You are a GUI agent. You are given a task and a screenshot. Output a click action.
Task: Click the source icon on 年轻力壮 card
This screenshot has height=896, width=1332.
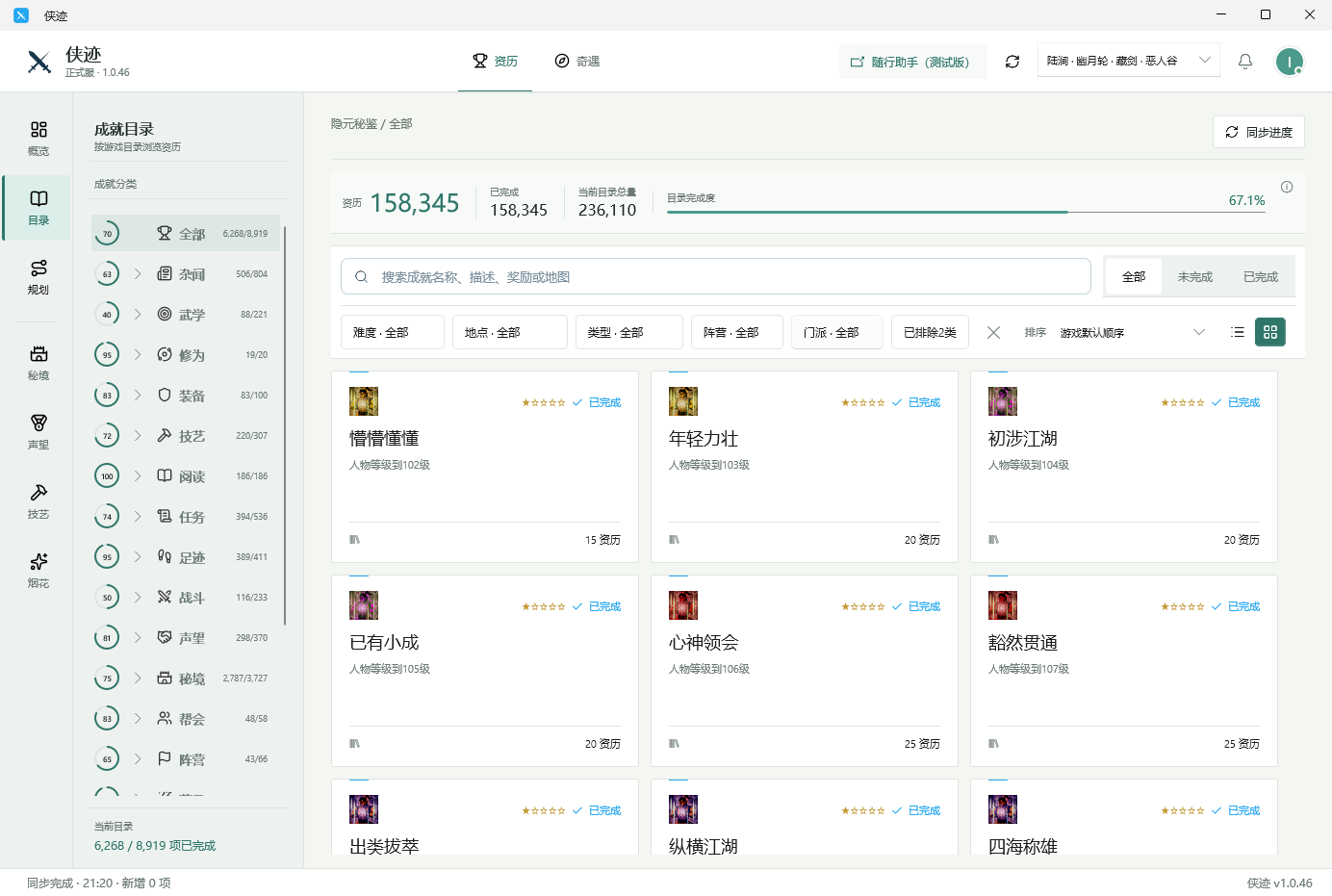[x=674, y=540]
